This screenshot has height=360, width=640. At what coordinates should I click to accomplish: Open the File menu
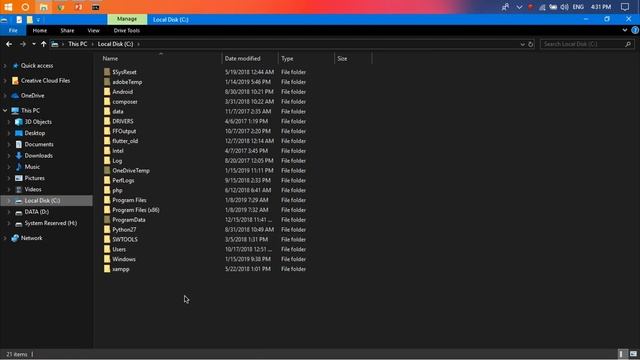pyautogui.click(x=13, y=31)
